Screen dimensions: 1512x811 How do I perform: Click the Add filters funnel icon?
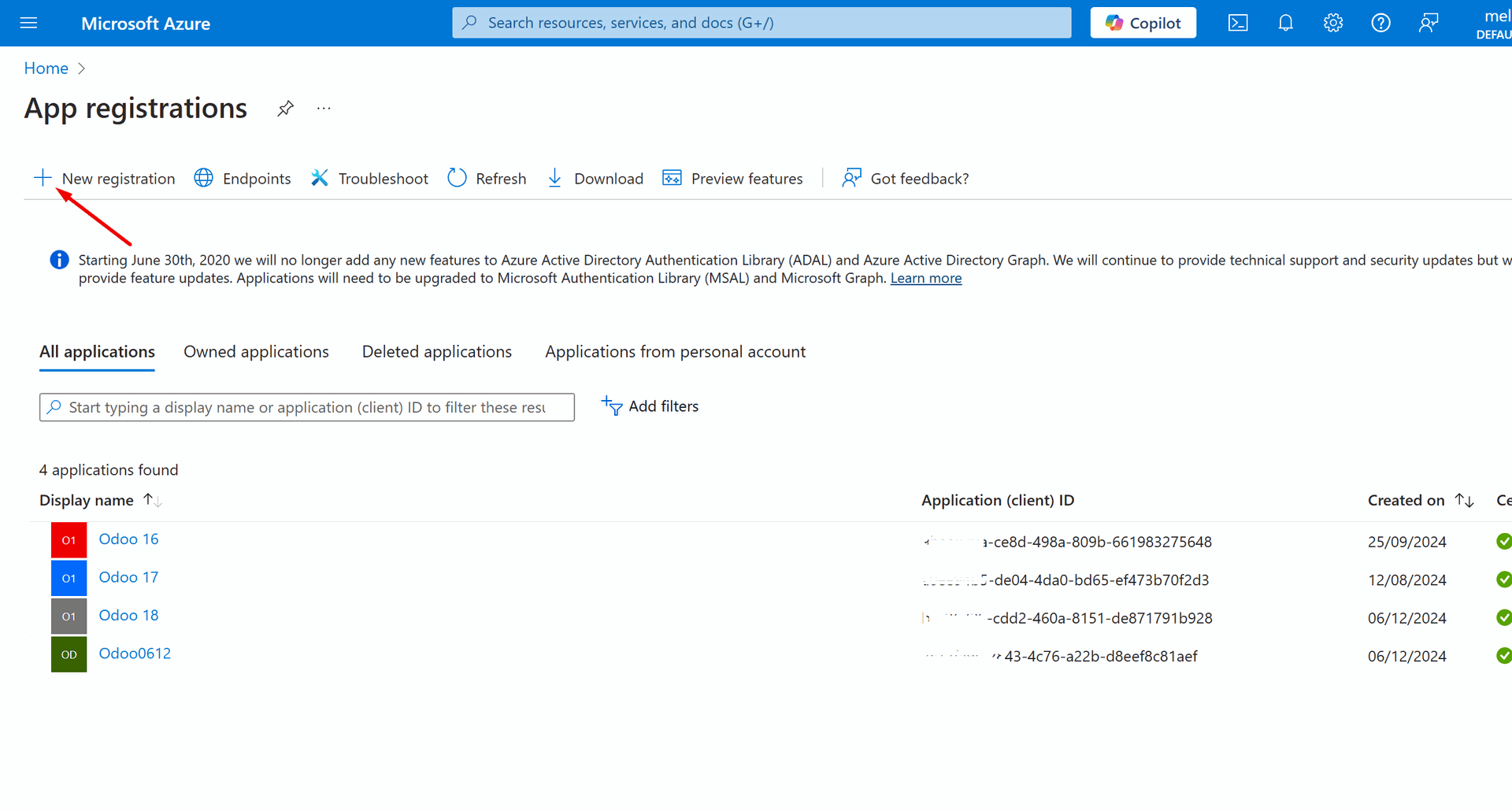(x=612, y=405)
